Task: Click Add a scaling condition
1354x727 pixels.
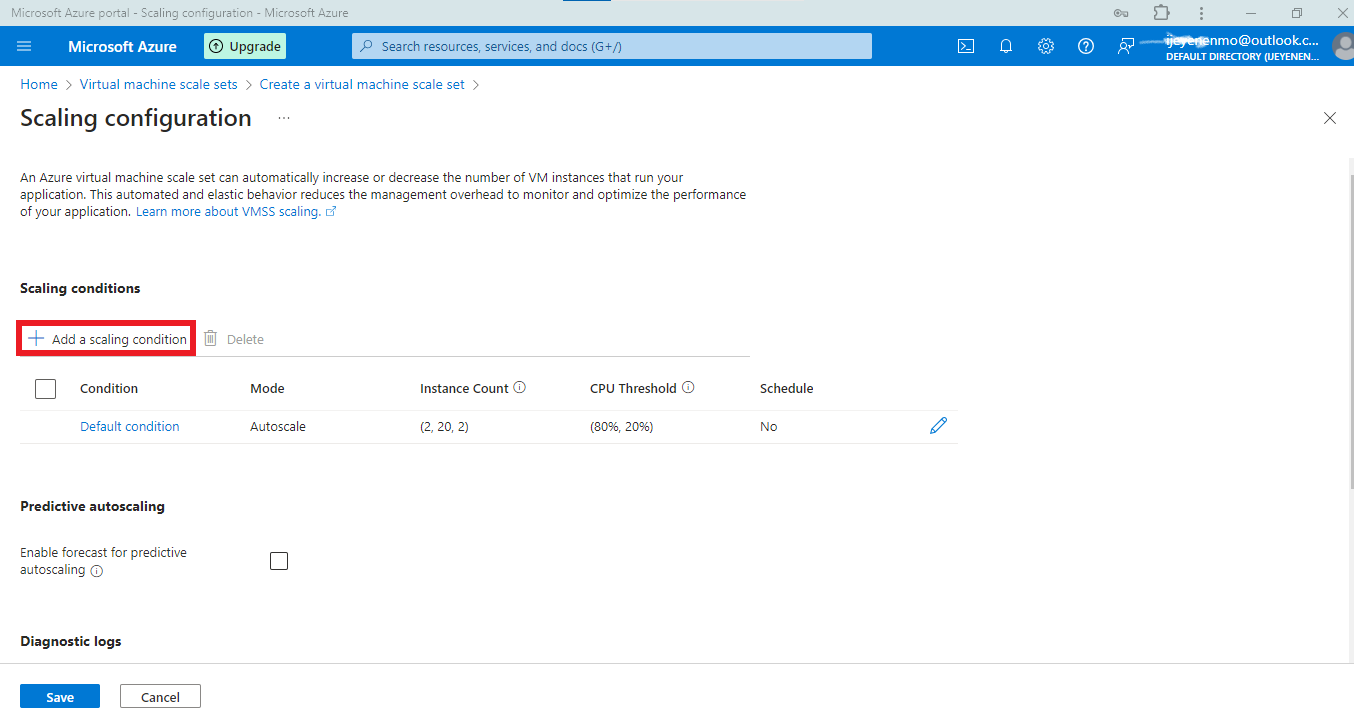Action: coord(108,339)
